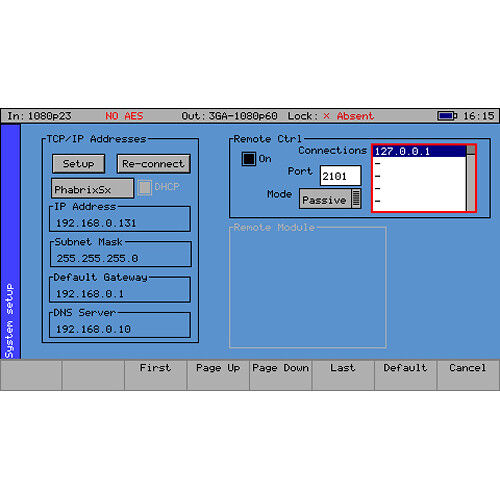This screenshot has width=500, height=500.
Task: Click the Cancel softkey
Action: tap(468, 375)
